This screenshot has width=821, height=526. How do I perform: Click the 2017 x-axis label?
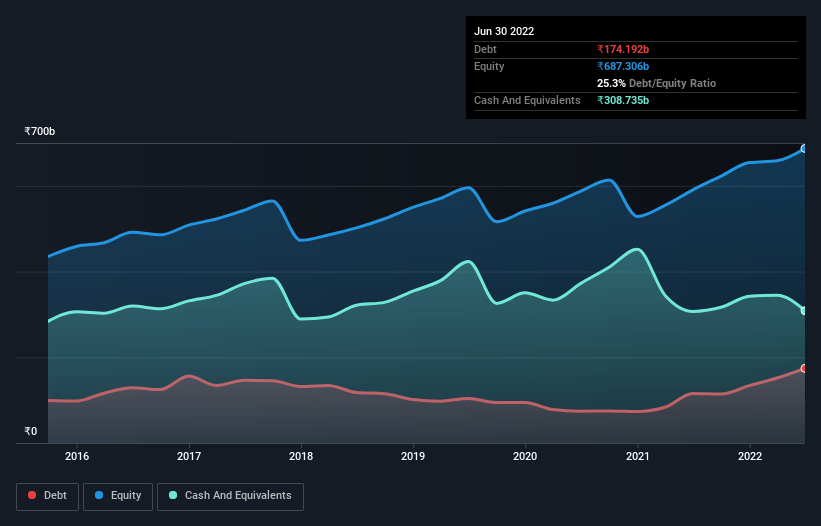[x=189, y=456]
